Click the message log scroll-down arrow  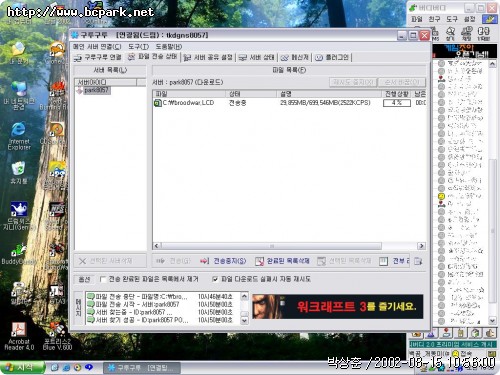pos(244,321)
